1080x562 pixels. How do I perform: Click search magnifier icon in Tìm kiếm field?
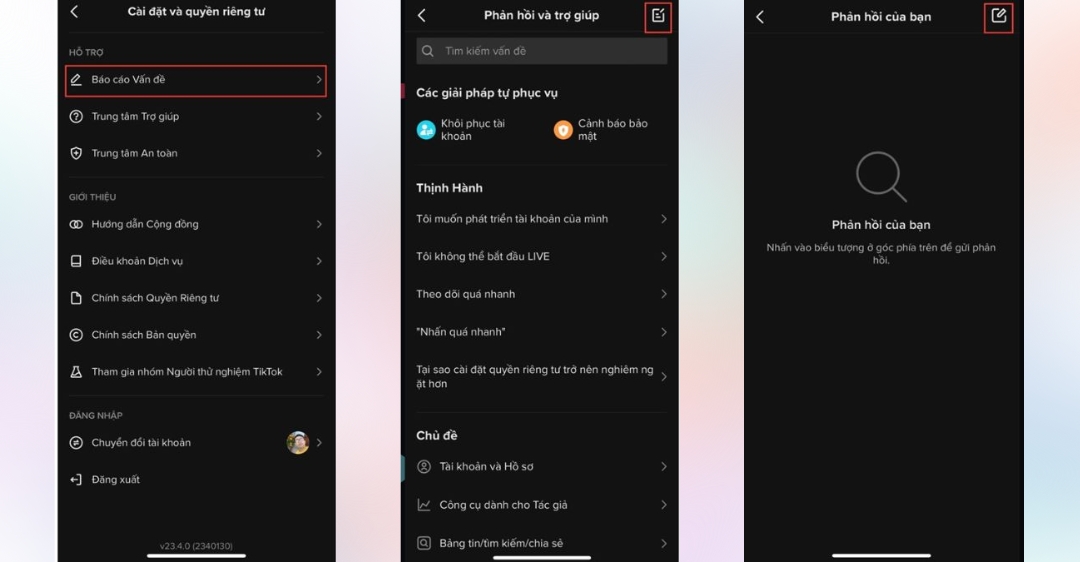[428, 51]
